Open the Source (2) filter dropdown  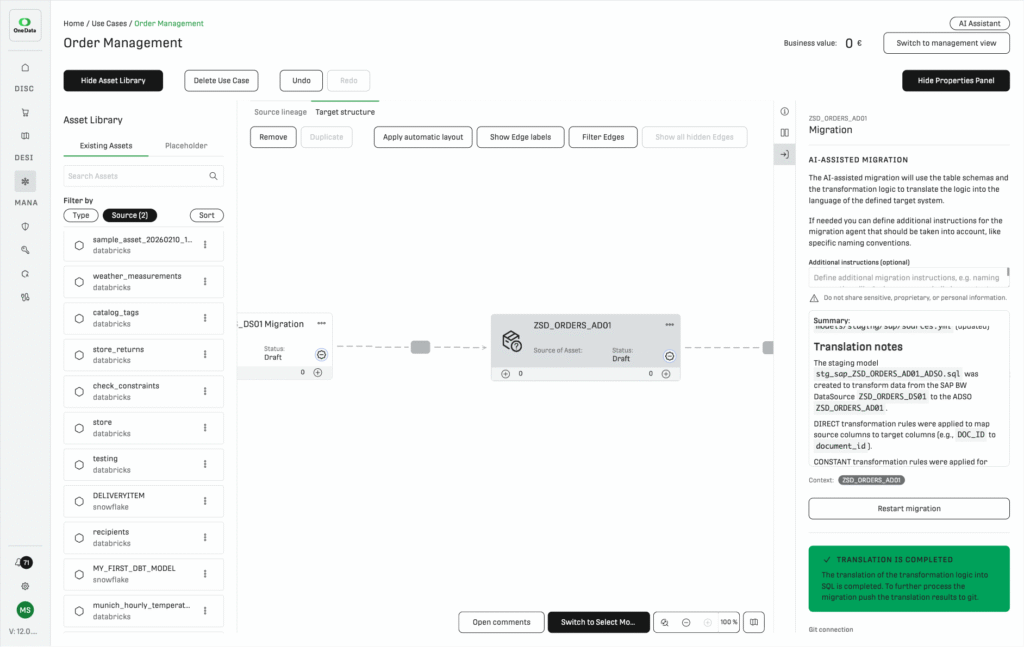tap(129, 215)
